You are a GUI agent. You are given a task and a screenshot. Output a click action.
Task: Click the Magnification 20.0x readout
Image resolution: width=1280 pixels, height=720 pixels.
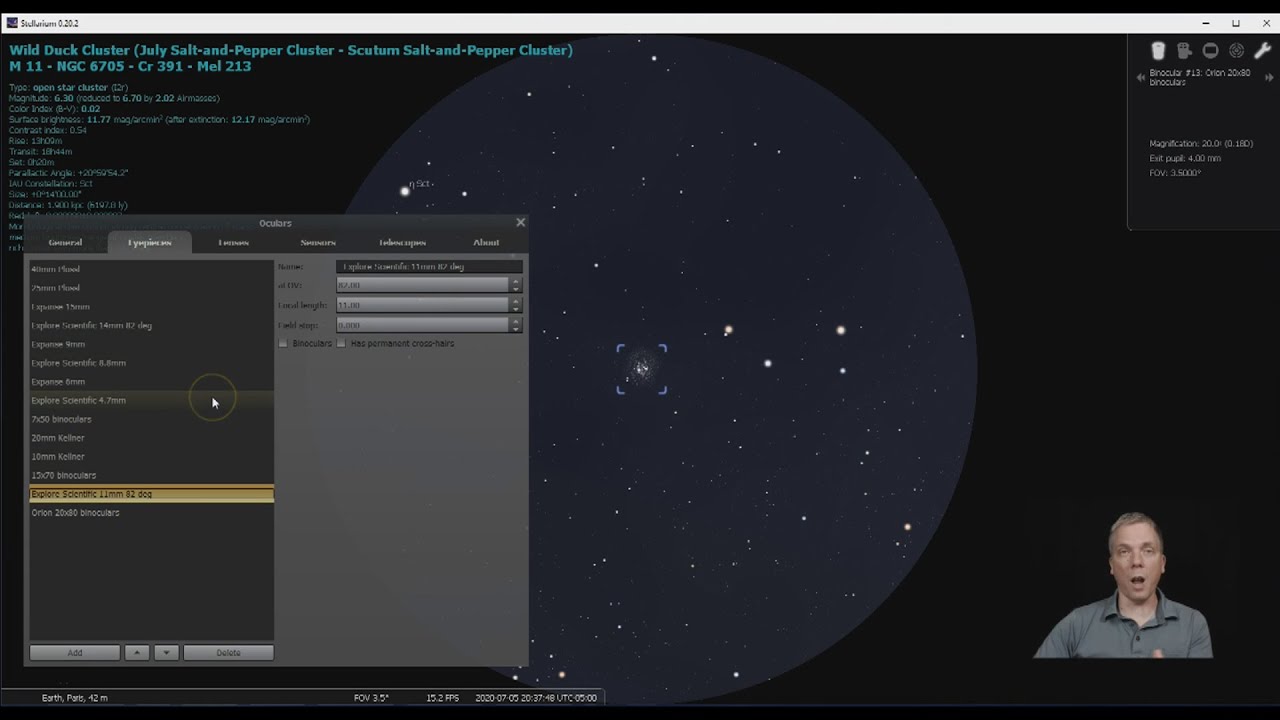[1201, 144]
